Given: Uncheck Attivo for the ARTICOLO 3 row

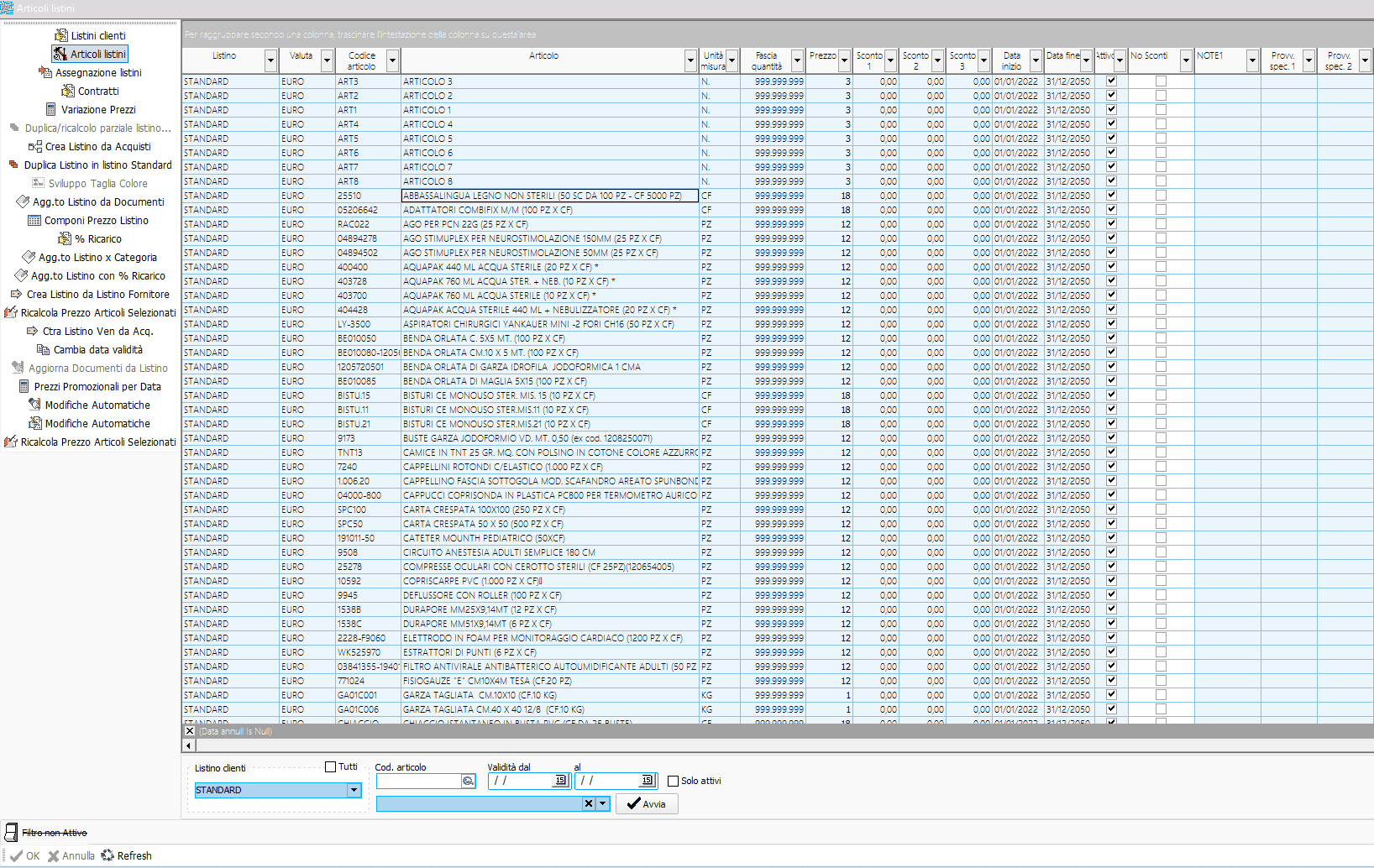Looking at the screenshot, I should [x=1111, y=81].
